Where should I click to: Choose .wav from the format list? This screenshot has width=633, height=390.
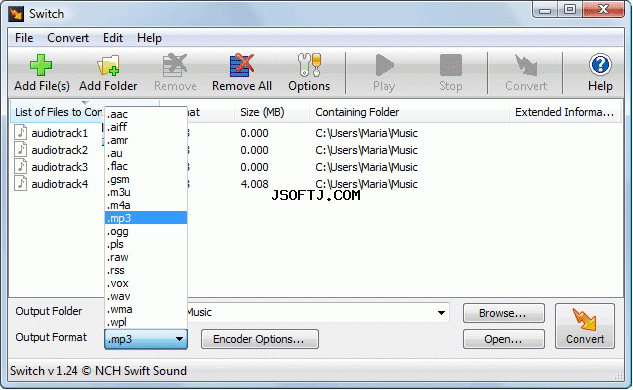[146, 296]
